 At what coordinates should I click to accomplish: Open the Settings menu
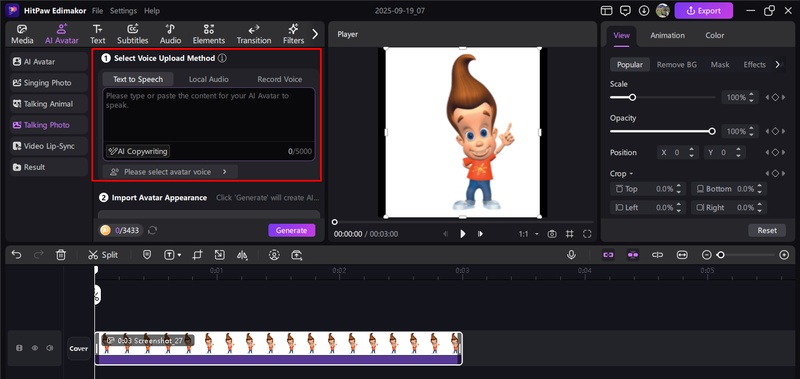123,11
